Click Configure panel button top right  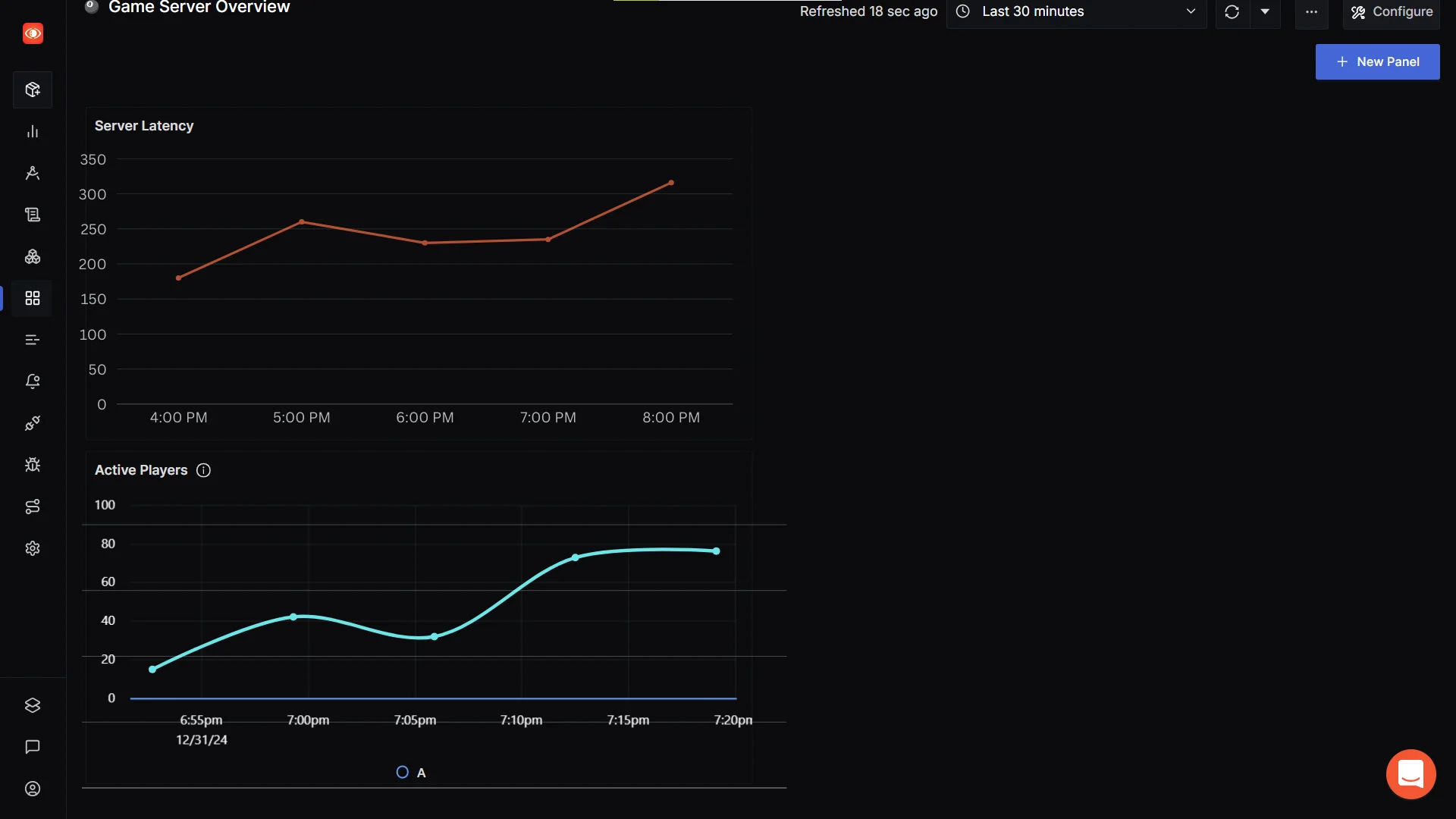[x=1391, y=11]
